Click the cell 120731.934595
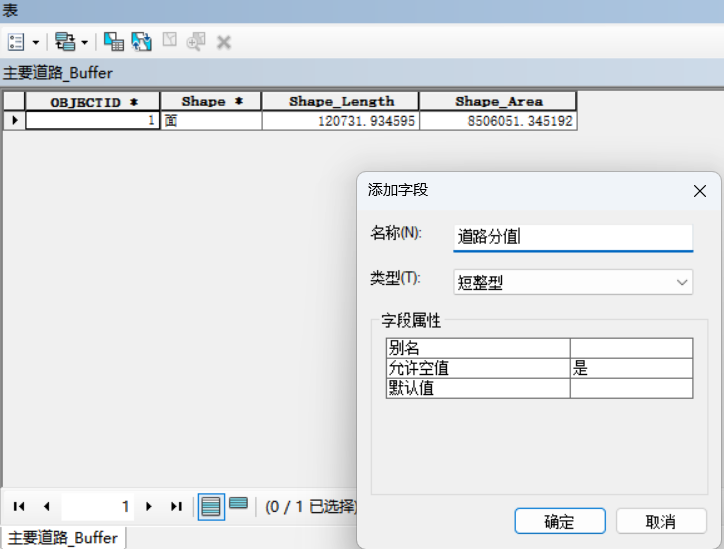The image size is (724, 549). 341,121
